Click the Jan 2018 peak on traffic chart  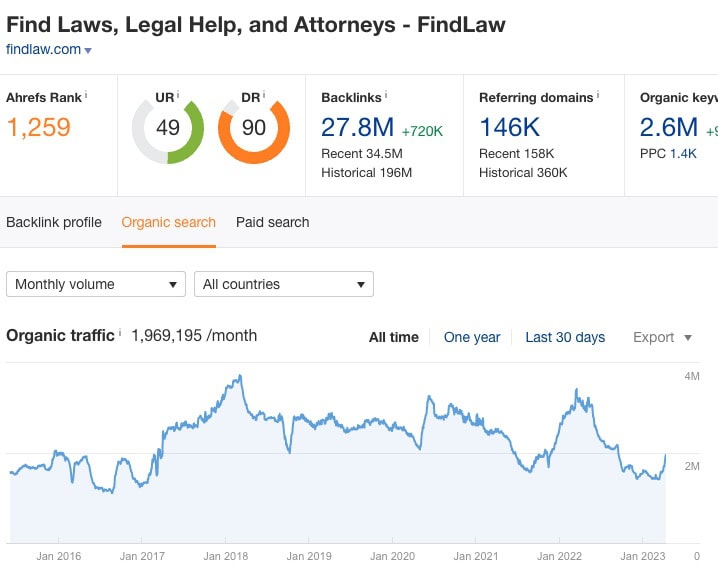[x=240, y=377]
